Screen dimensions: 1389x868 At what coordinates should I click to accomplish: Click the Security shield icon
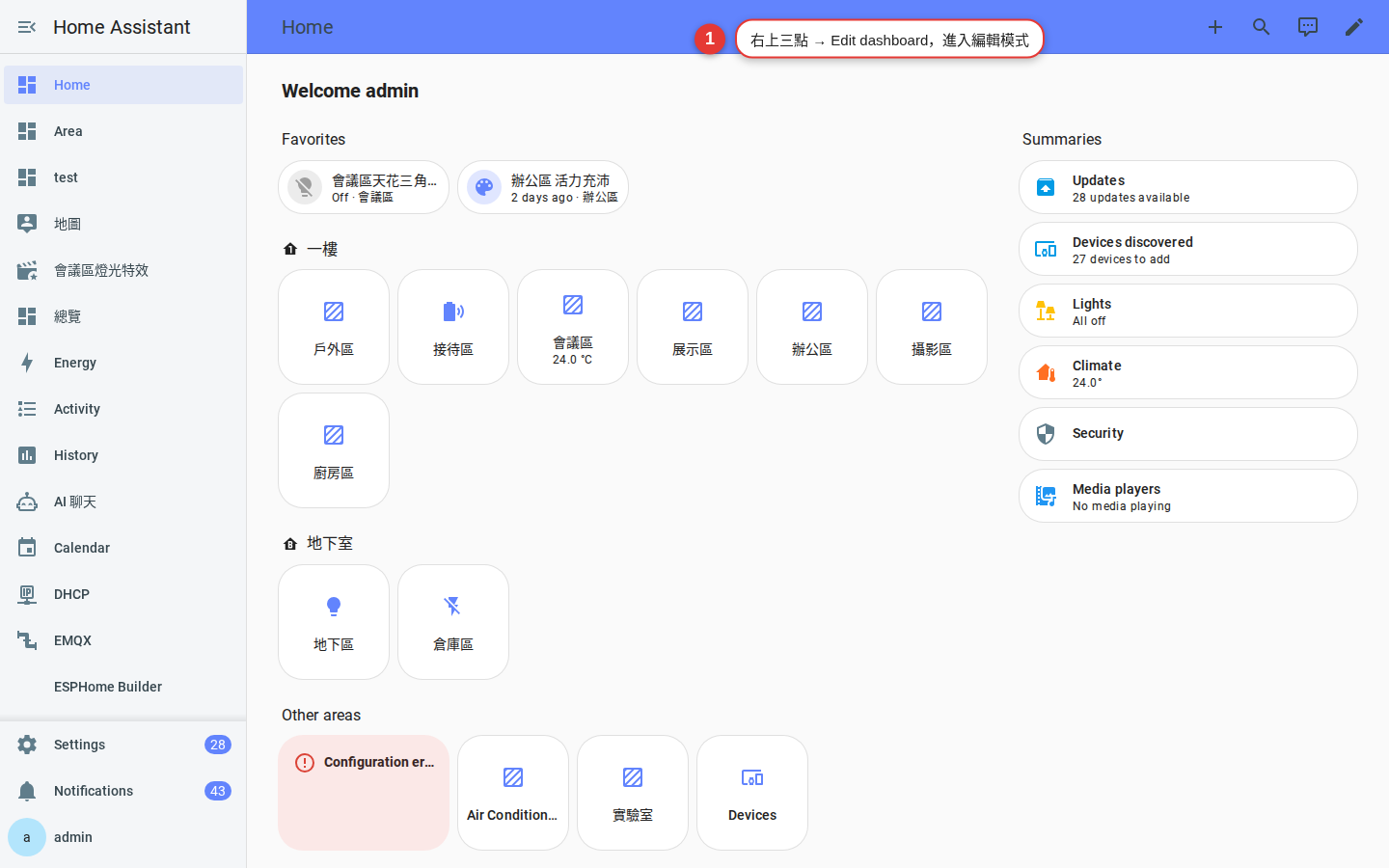pos(1046,434)
